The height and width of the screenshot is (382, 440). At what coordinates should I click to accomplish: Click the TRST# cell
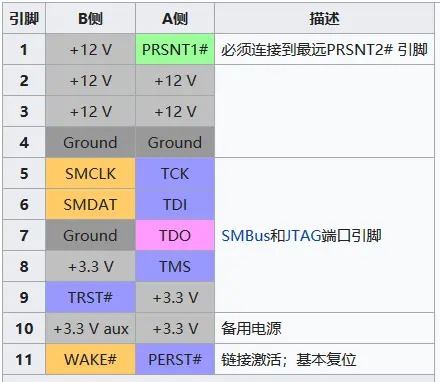[x=90, y=297]
